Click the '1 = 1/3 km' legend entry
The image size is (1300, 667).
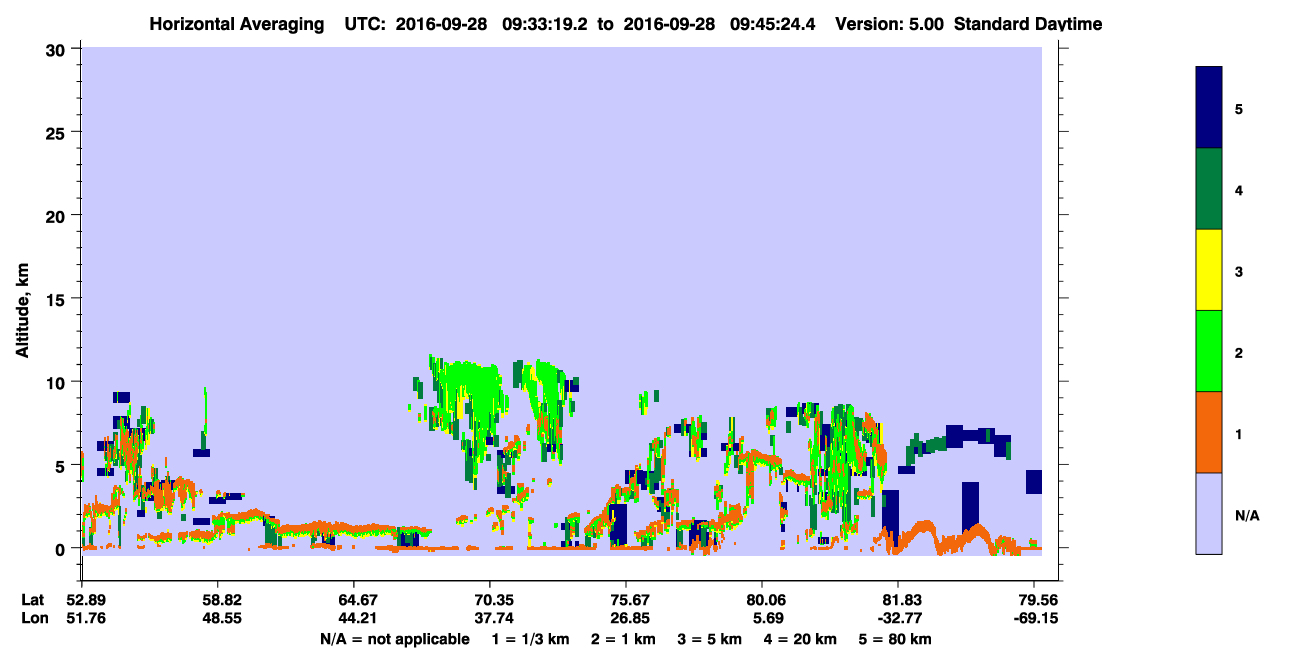pyautogui.click(x=531, y=639)
